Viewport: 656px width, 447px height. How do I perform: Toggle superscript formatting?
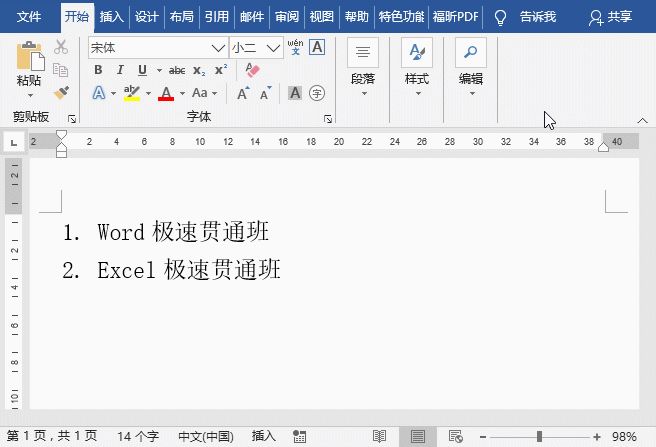[x=221, y=69]
